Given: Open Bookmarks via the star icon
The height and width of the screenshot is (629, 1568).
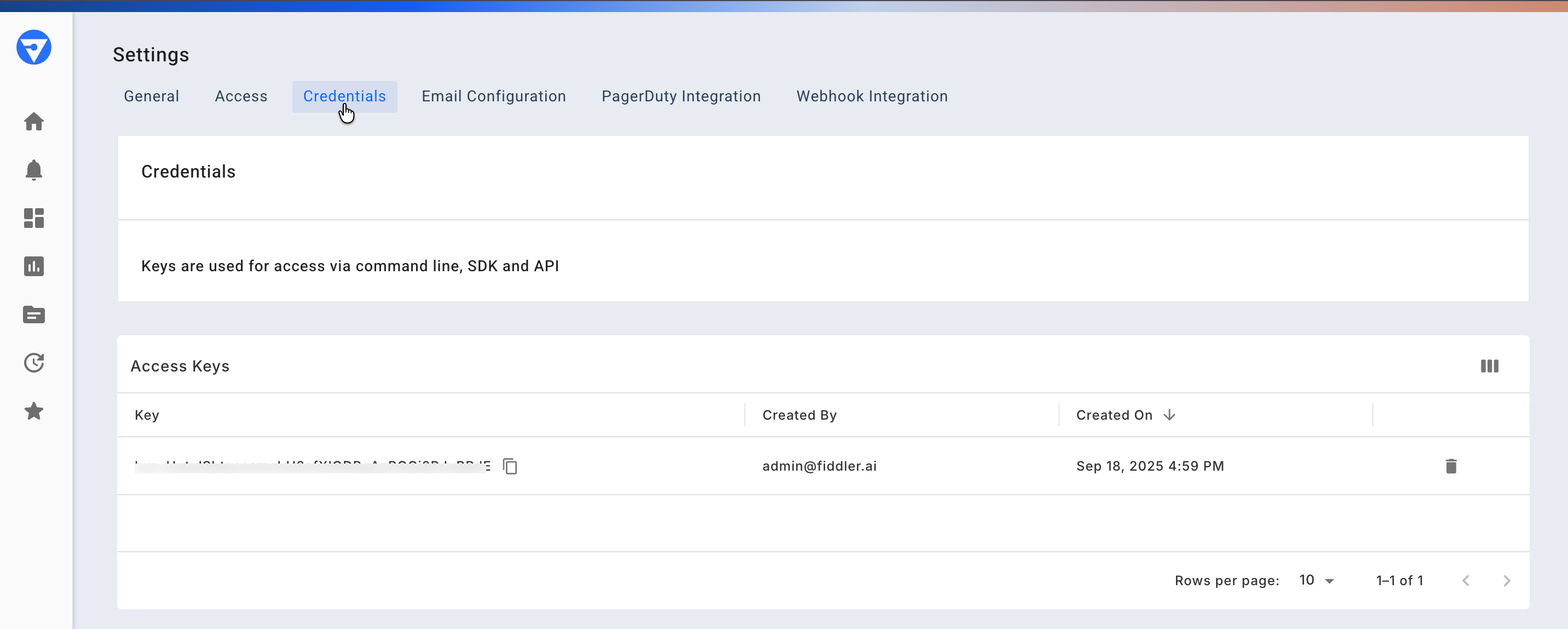Looking at the screenshot, I should 34,410.
